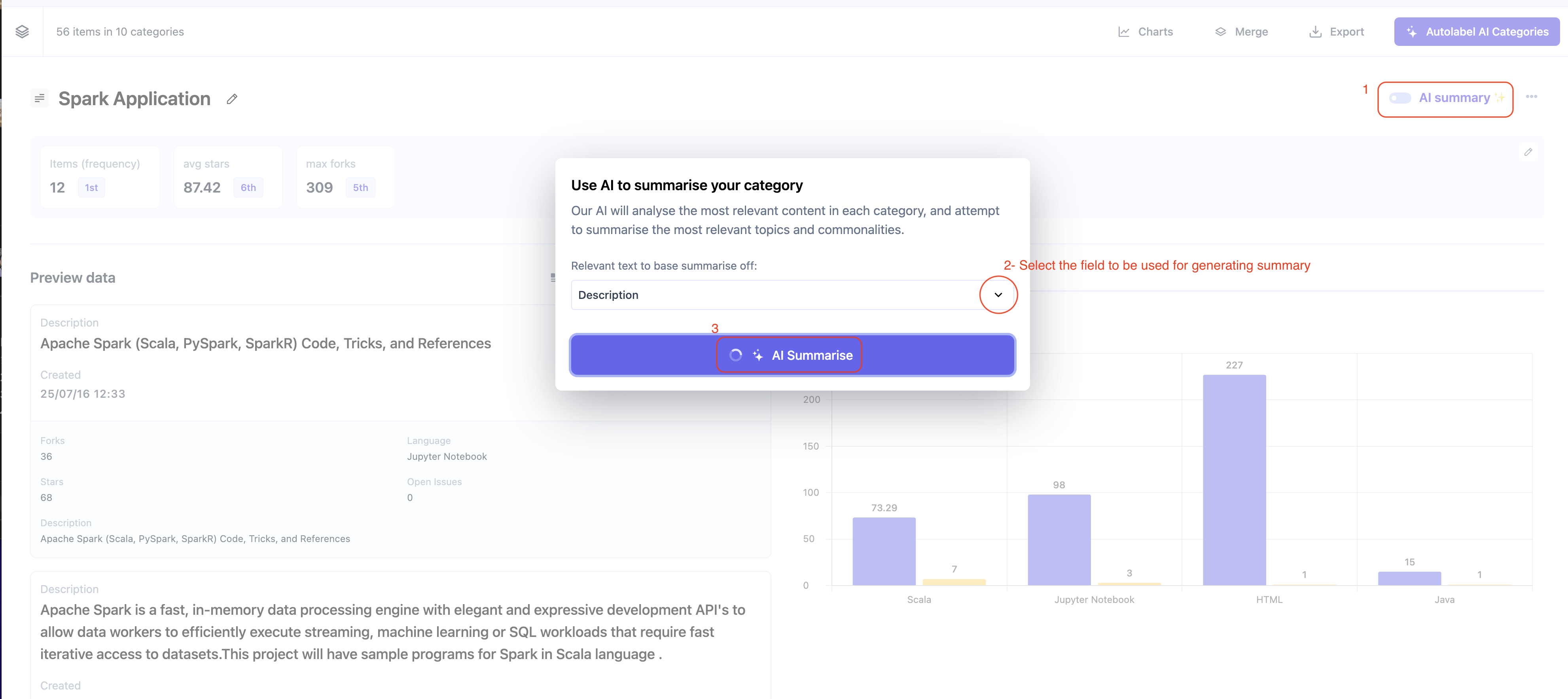Open the Charts menu item
The image size is (1568, 699).
coord(1155,32)
